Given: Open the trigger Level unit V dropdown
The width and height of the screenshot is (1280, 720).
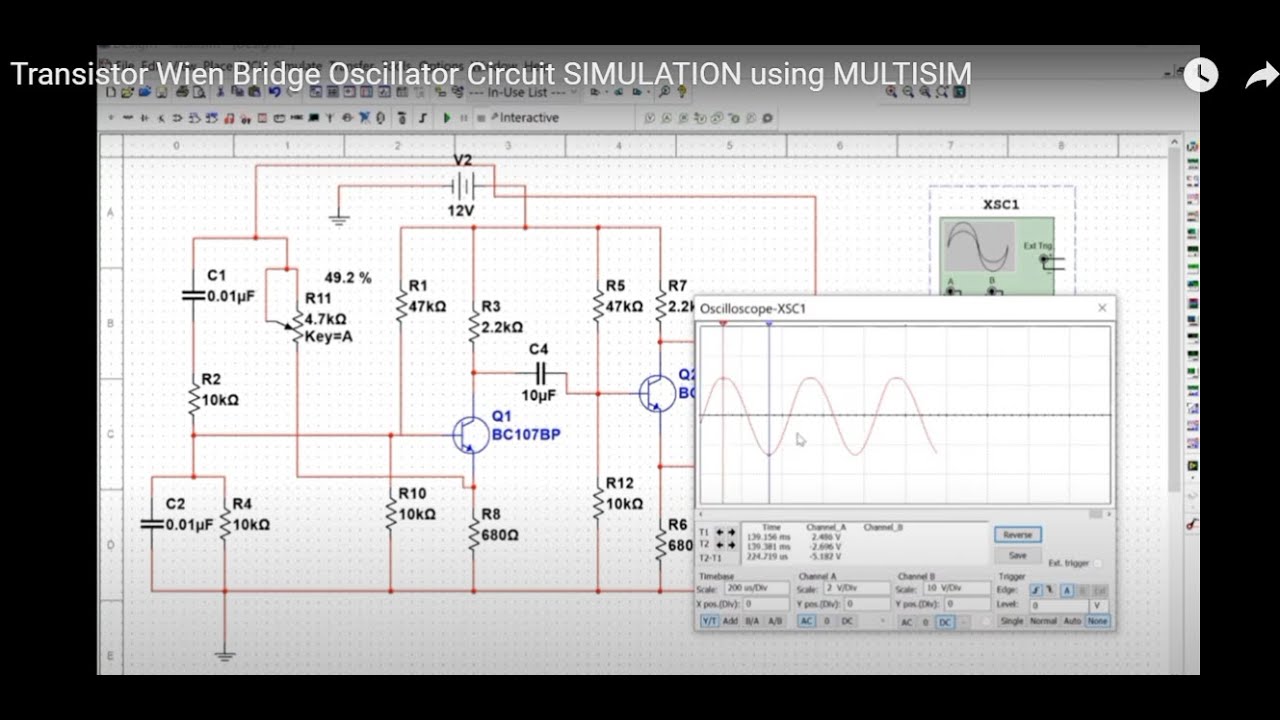Looking at the screenshot, I should (x=1099, y=606).
